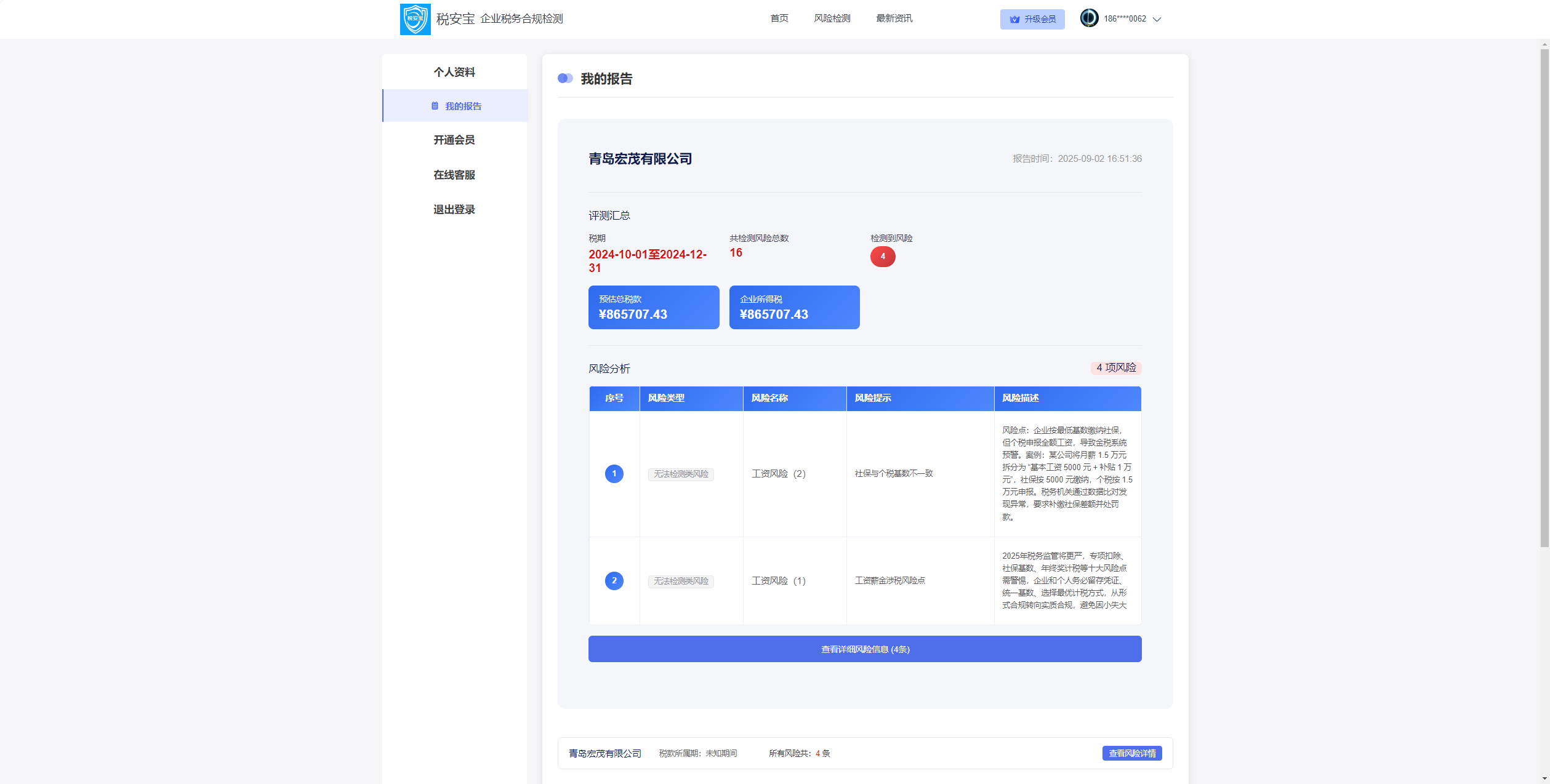Image resolution: width=1550 pixels, height=784 pixels.
Task: Expand the account dropdown chevron
Action: click(1157, 19)
